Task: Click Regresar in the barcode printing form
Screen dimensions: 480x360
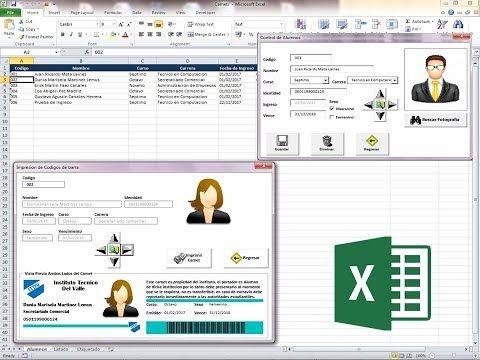Action: point(246,258)
